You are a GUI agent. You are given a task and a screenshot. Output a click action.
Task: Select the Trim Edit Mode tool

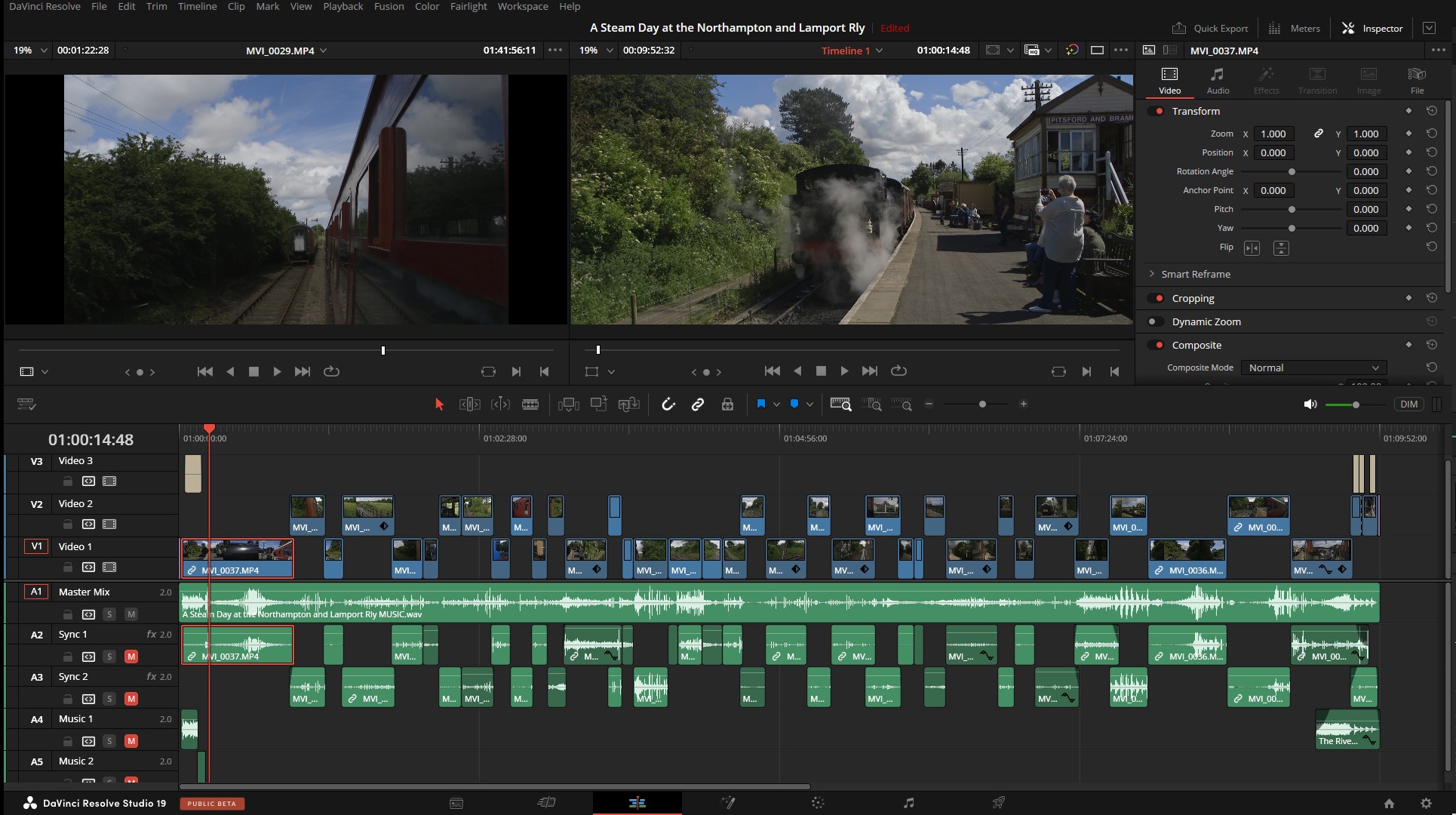[x=469, y=404]
